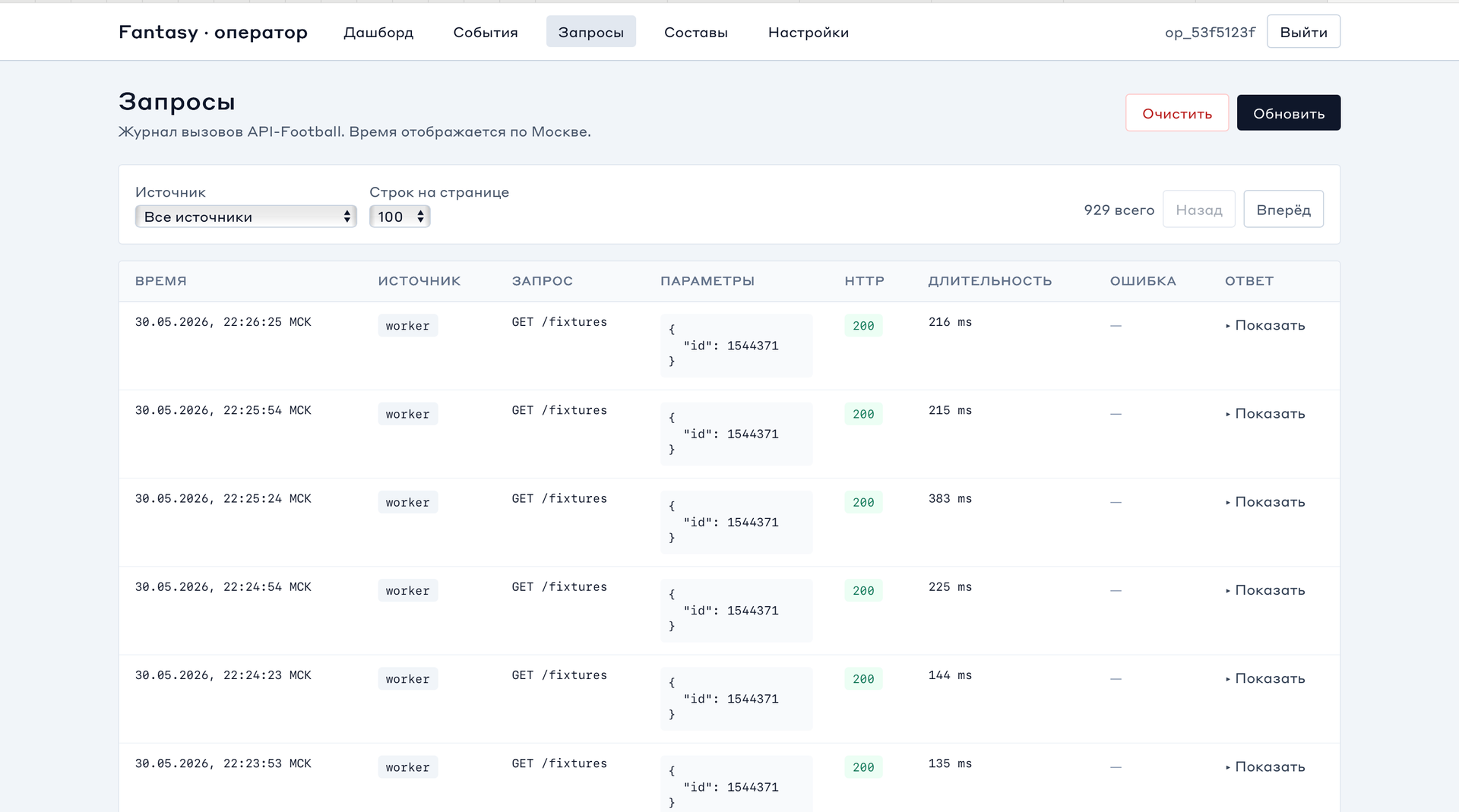Viewport: 1459px width, 812px height.
Task: Open the Настройки tab
Action: (809, 32)
